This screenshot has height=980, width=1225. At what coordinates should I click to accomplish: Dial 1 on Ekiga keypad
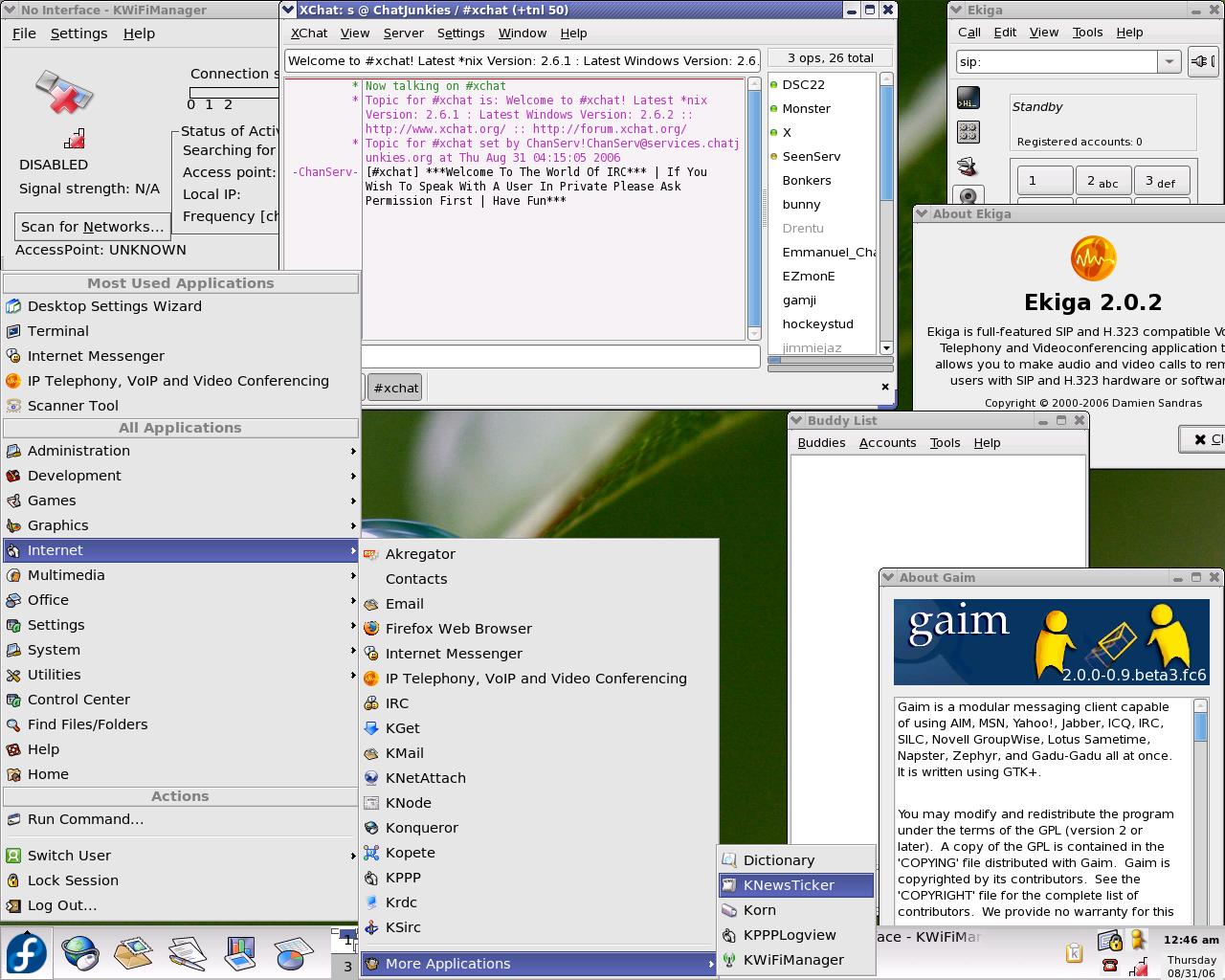coord(1044,181)
